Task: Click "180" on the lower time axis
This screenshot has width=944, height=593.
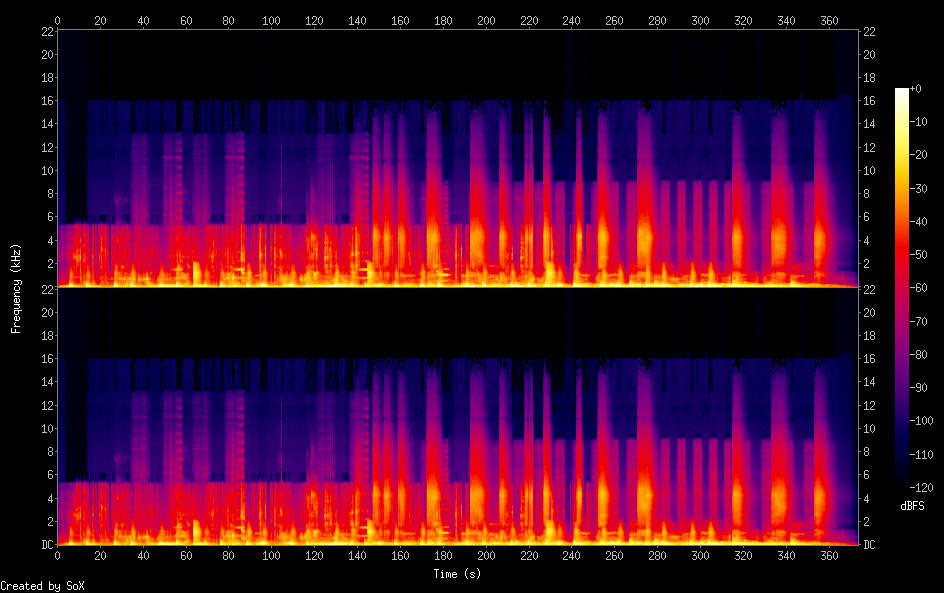Action: tap(443, 556)
